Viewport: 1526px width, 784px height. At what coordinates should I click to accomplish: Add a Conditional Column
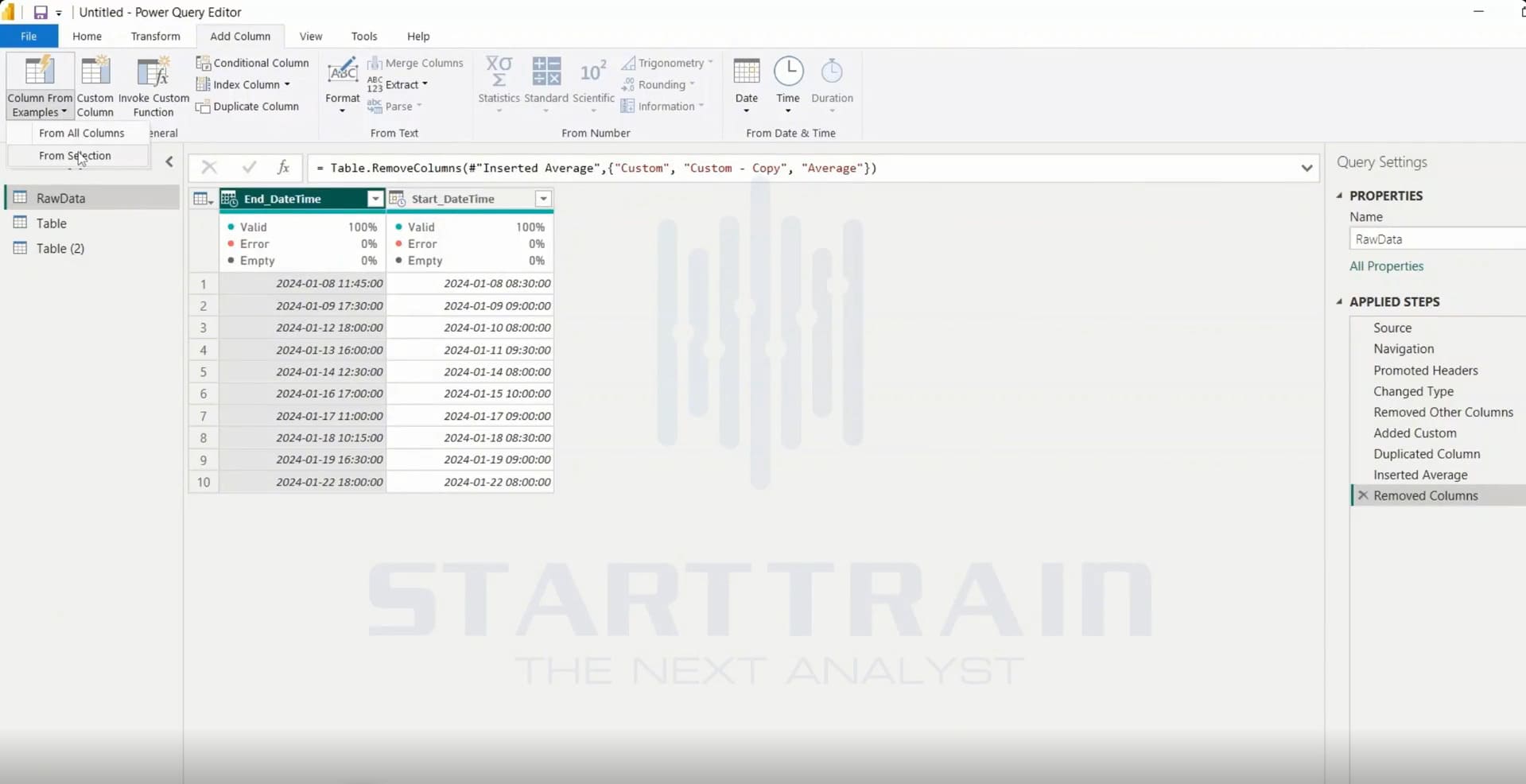click(x=253, y=63)
